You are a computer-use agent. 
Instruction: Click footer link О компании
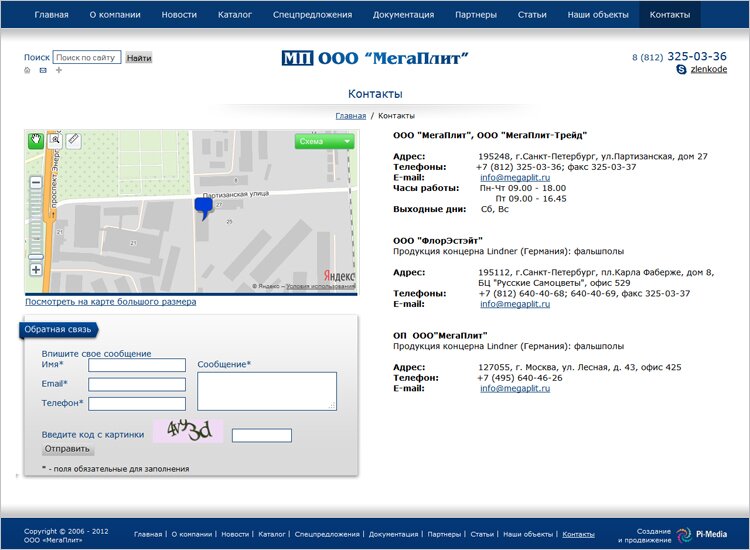(191, 534)
